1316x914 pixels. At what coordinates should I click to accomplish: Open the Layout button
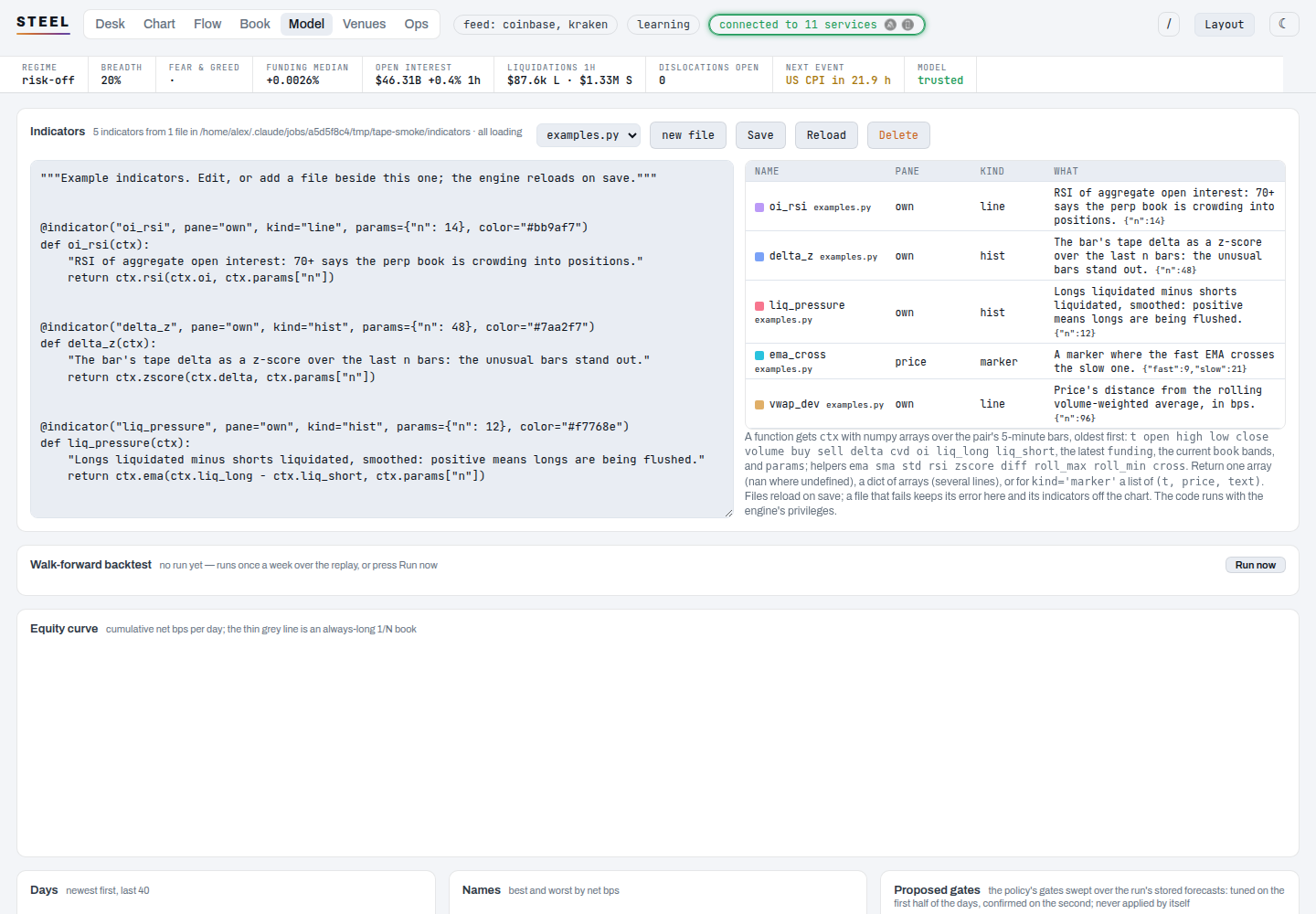[x=1225, y=24]
